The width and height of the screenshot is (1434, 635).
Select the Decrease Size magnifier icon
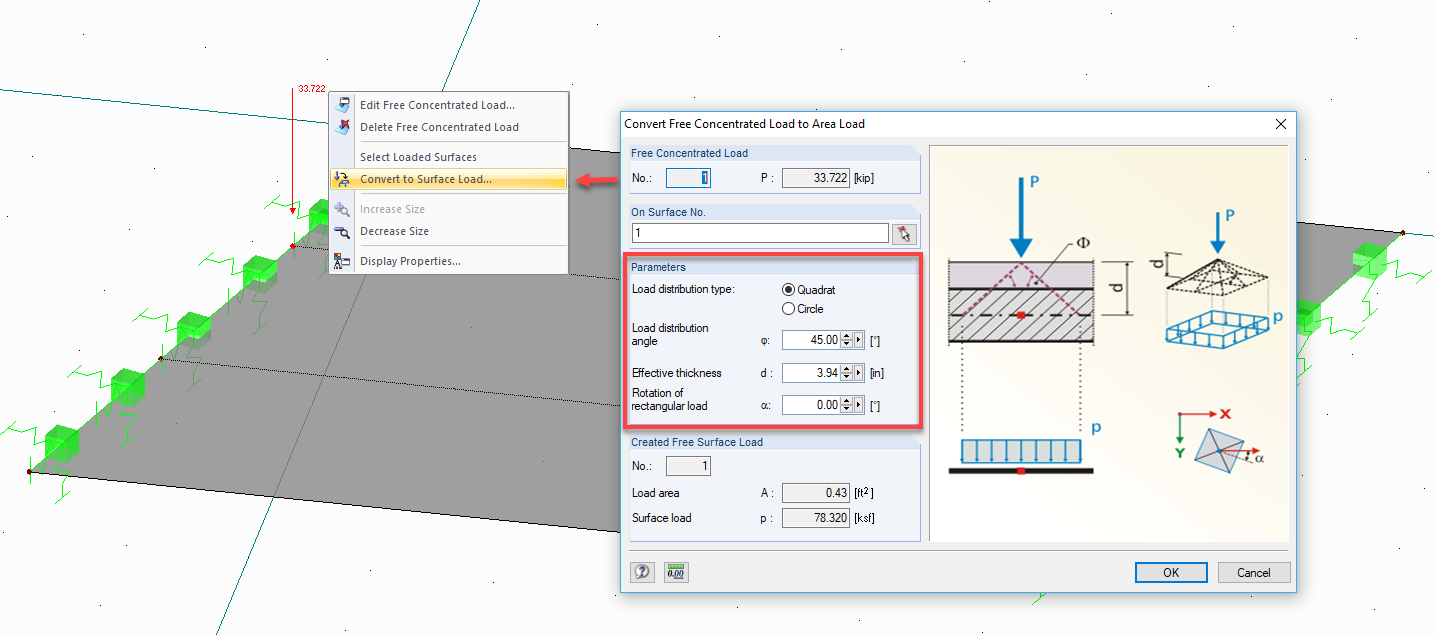(341, 231)
